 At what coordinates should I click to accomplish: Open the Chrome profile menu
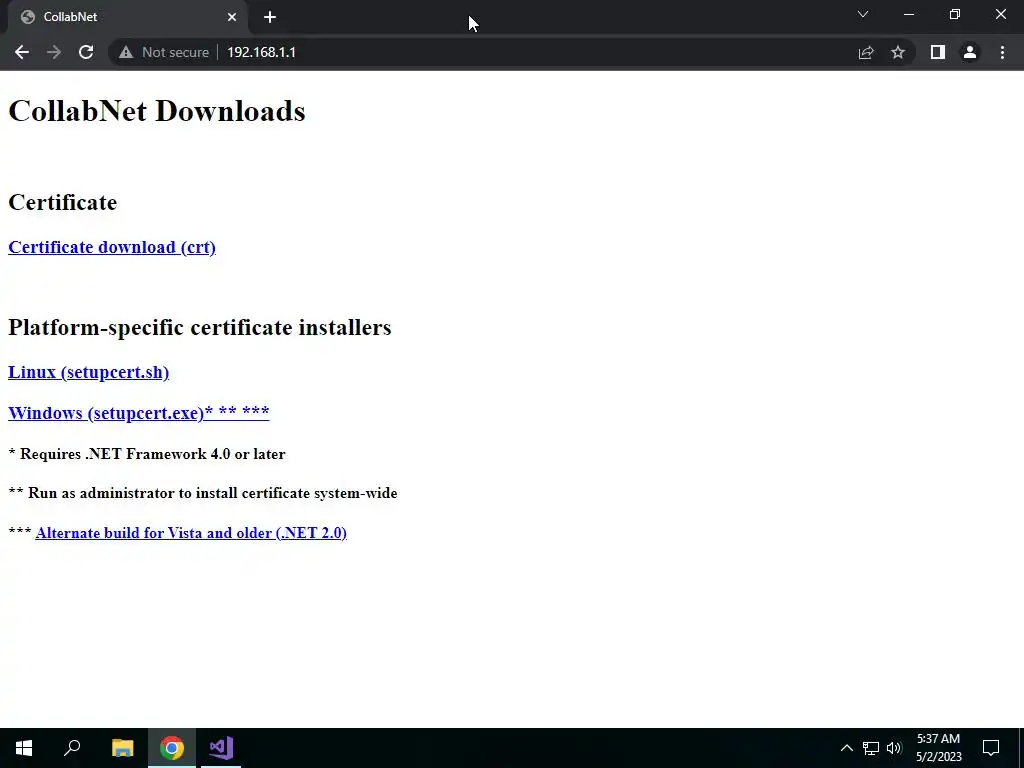970,52
